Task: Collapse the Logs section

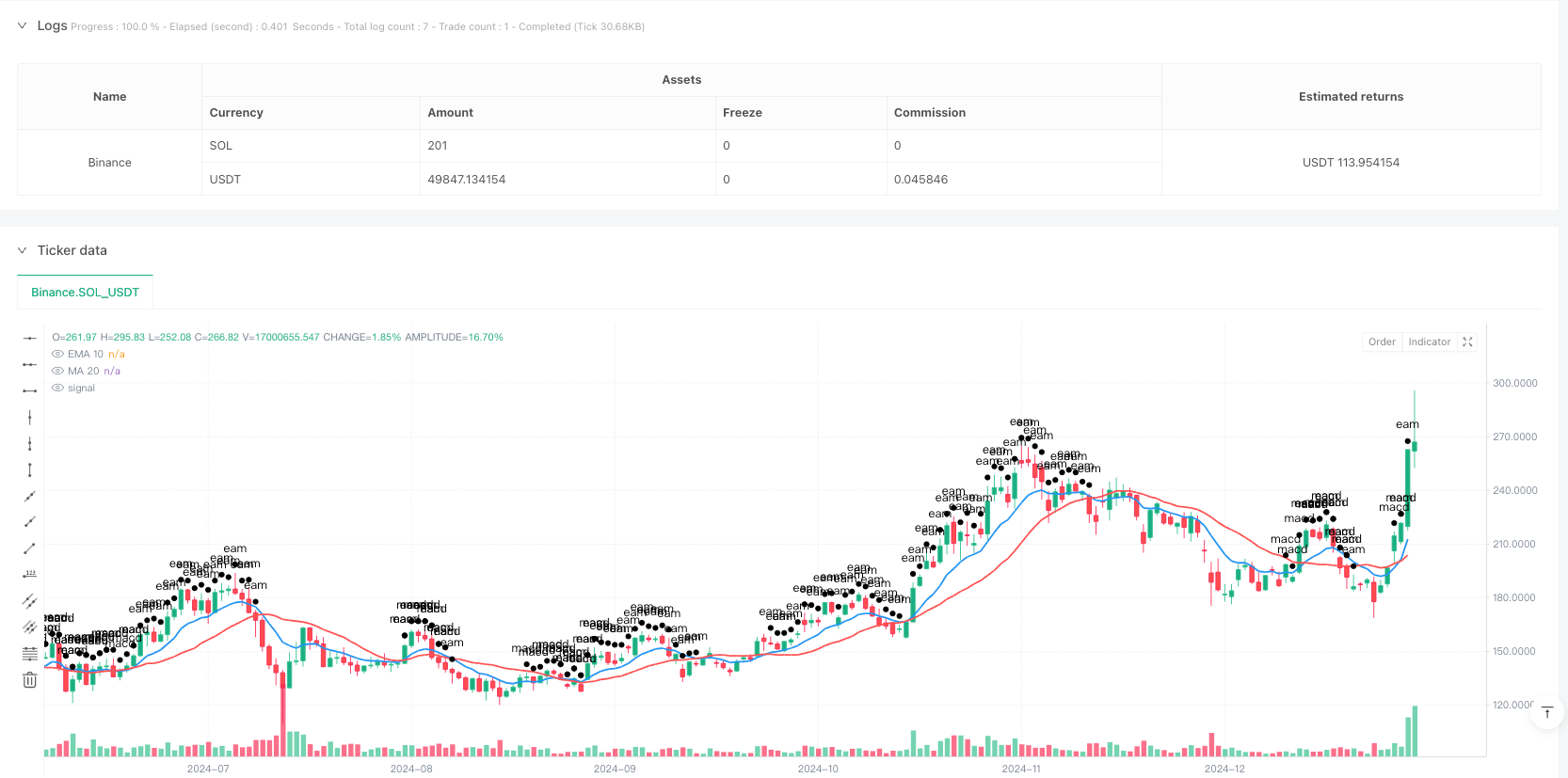Action: pyautogui.click(x=22, y=25)
